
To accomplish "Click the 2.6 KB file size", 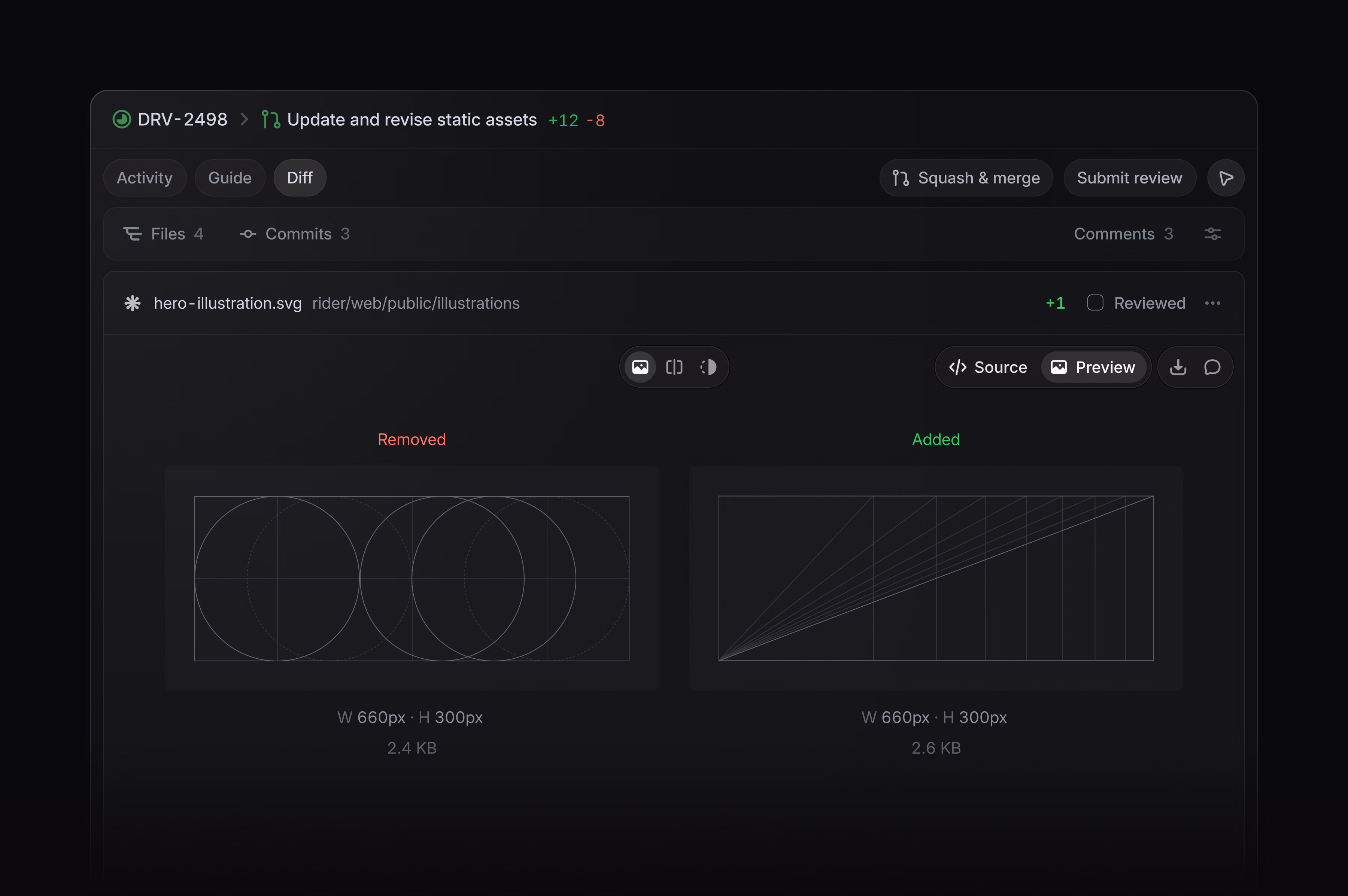I will pos(936,748).
